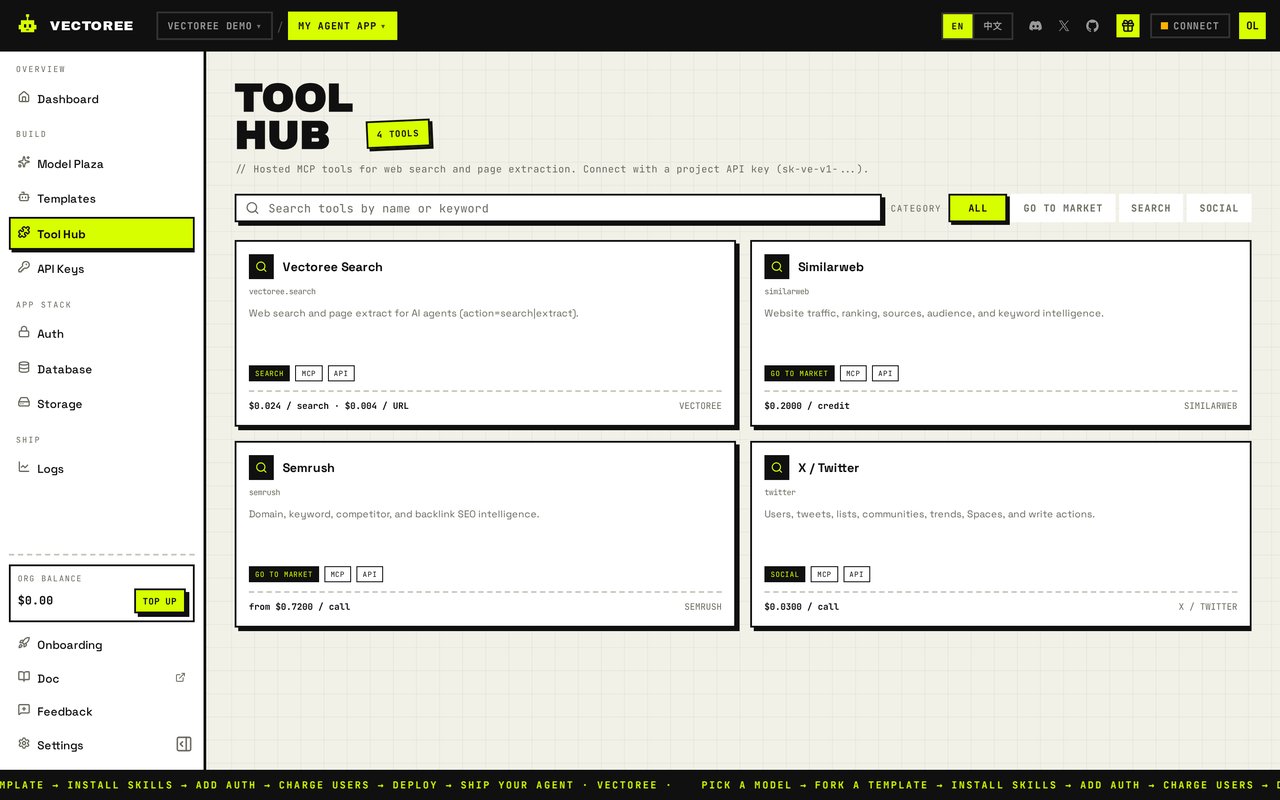Click the API tag on Similarweb card
The image size is (1280, 800).
[885, 373]
